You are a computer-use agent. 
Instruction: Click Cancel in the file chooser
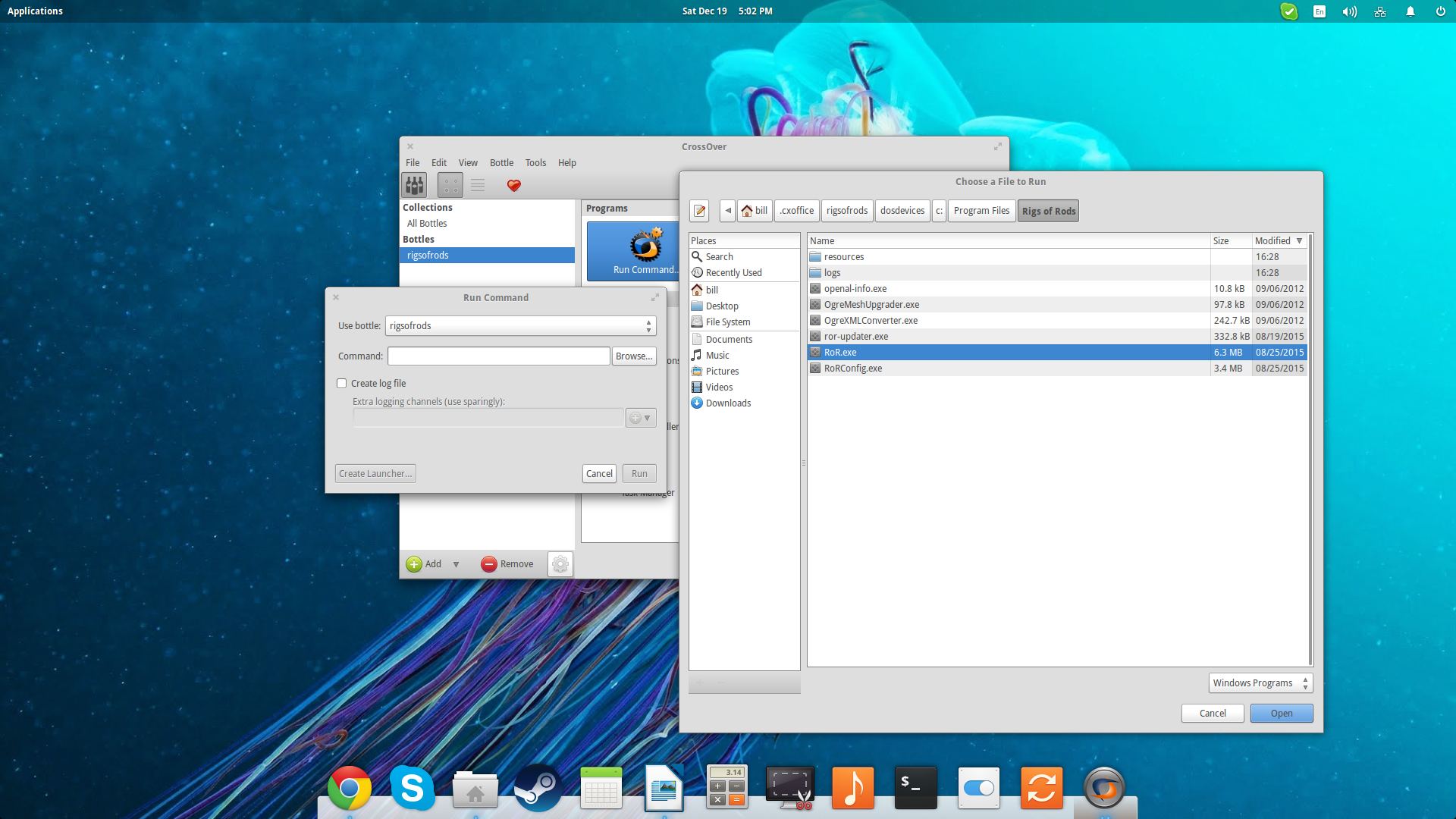point(1213,714)
